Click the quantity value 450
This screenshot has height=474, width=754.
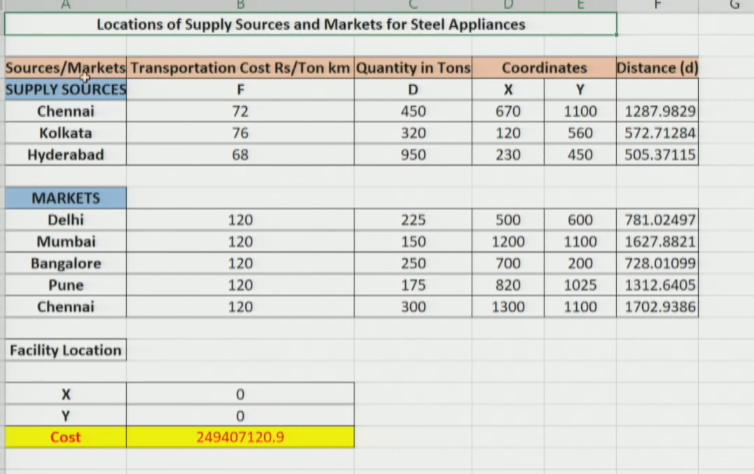[413, 112]
